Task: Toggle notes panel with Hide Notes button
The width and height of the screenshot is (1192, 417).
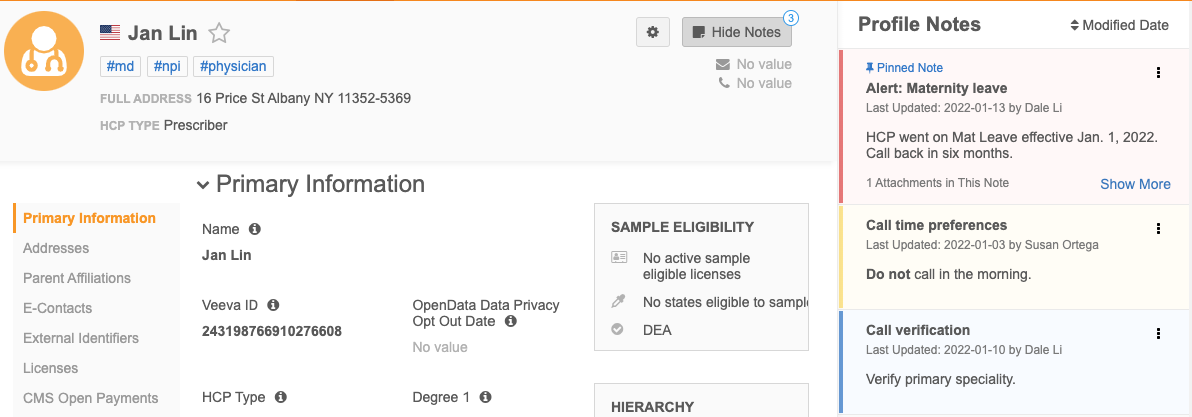Action: click(x=736, y=32)
